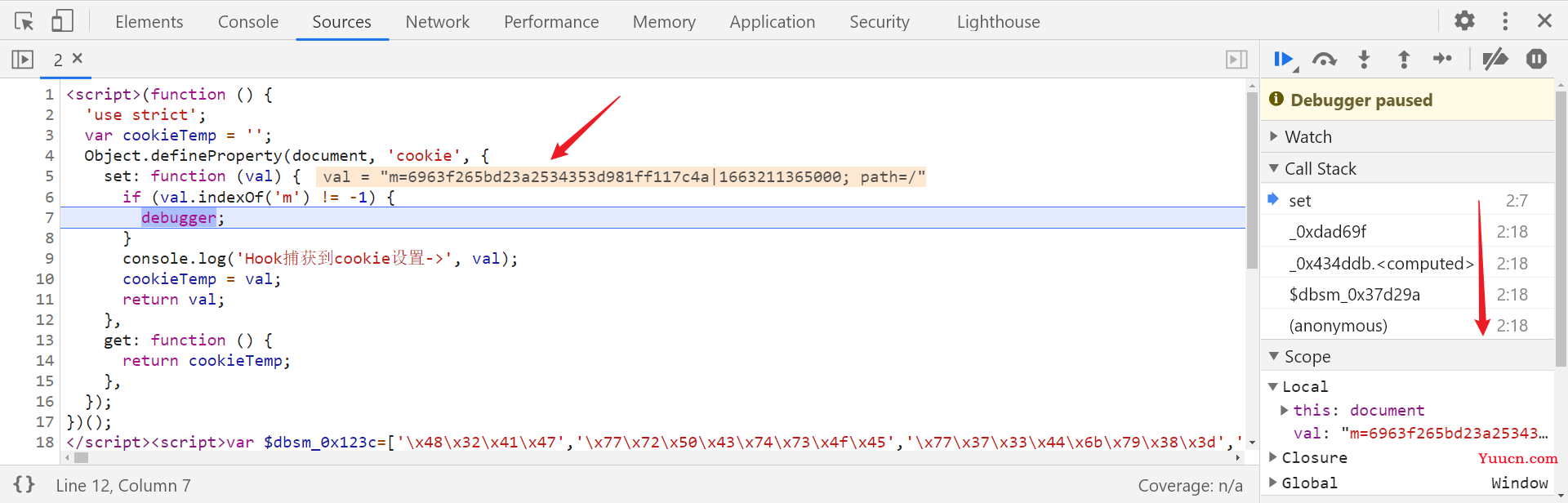Step into the next function call

pos(1364,59)
